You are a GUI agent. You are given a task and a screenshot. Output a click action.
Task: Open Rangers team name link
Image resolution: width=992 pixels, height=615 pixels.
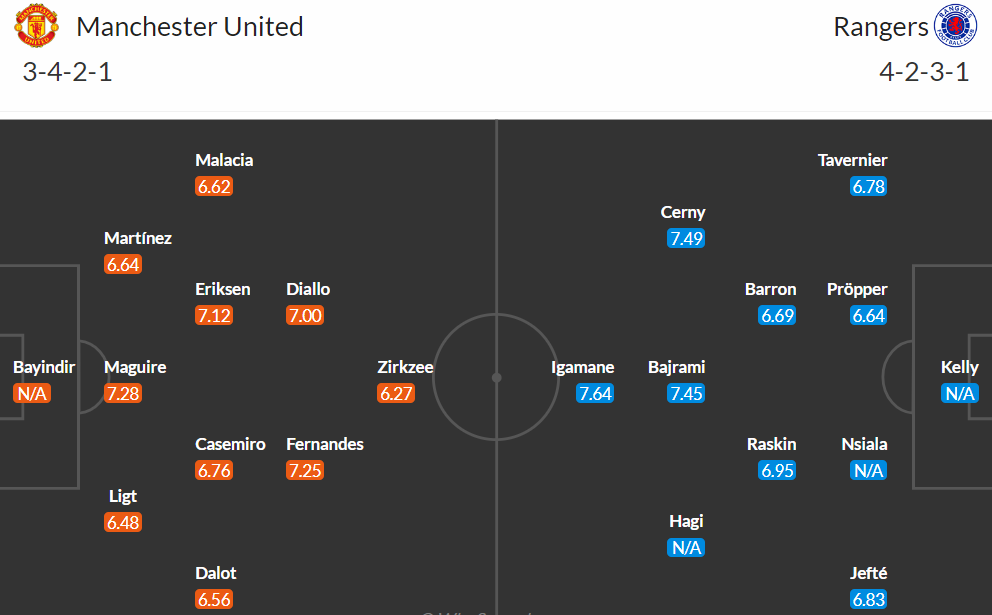[x=881, y=28]
